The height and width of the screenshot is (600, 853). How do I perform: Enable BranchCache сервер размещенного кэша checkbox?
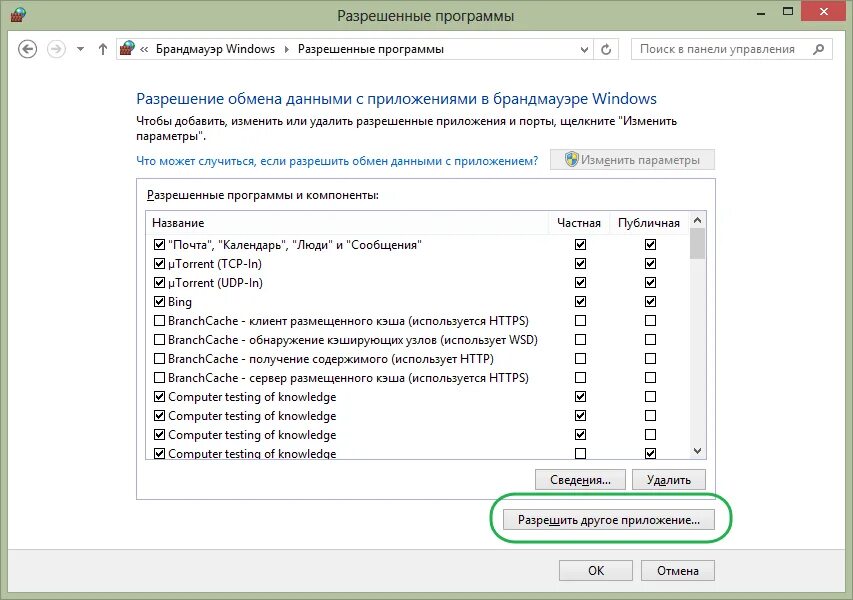point(159,378)
